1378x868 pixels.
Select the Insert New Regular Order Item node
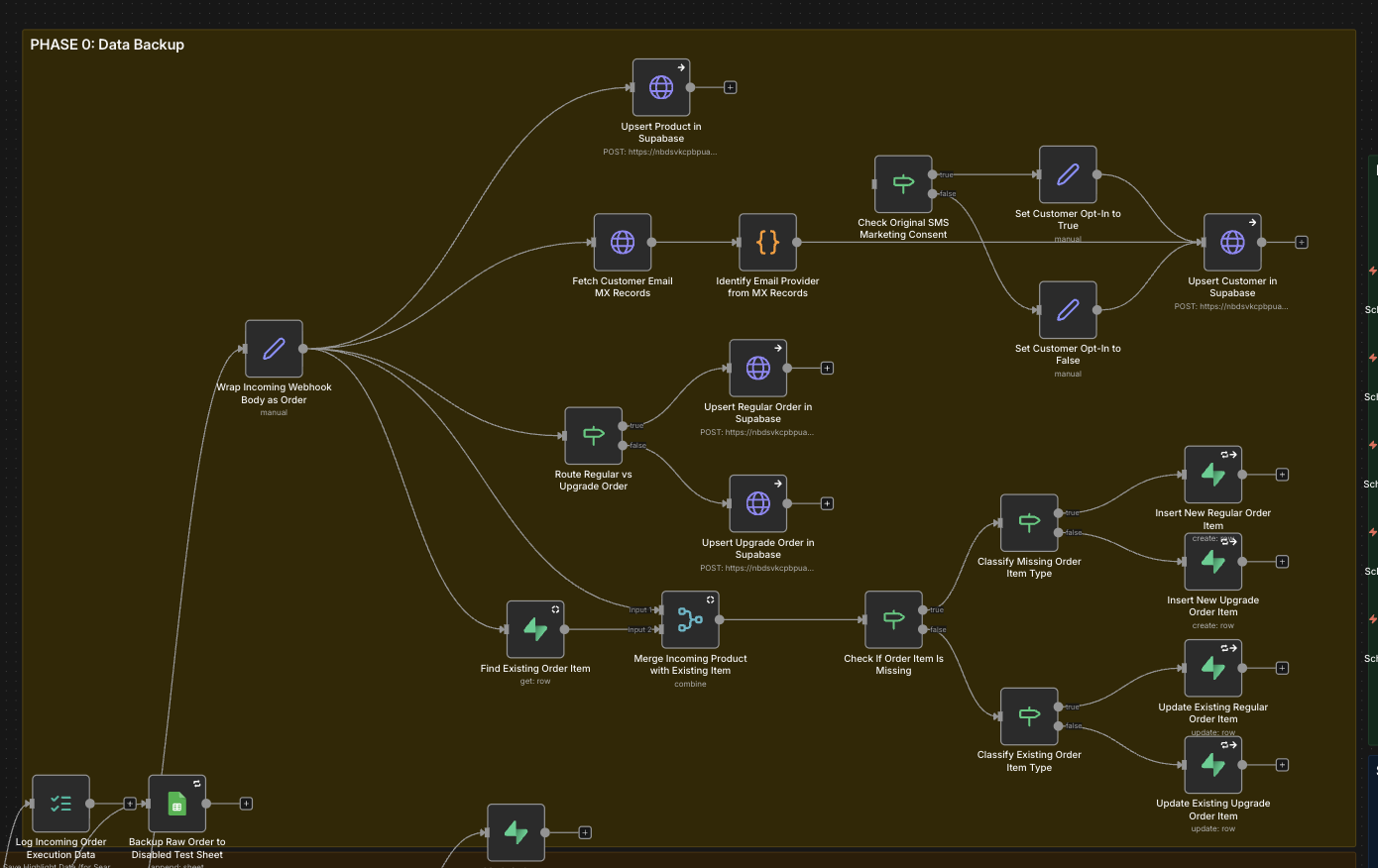(1213, 475)
